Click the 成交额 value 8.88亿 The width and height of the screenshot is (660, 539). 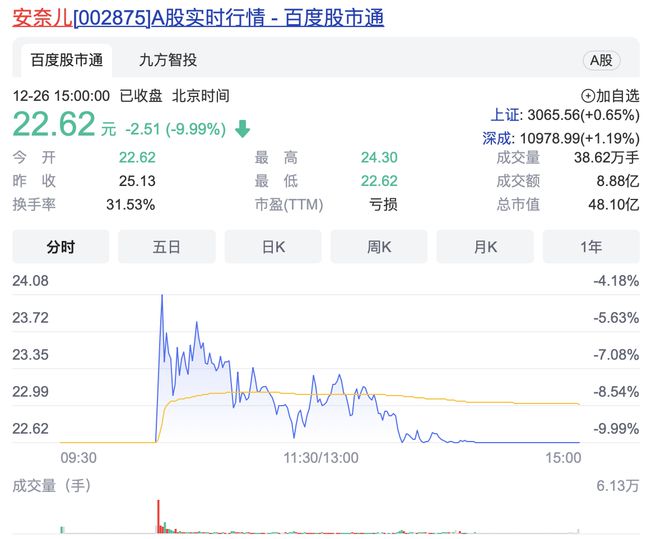(618, 181)
